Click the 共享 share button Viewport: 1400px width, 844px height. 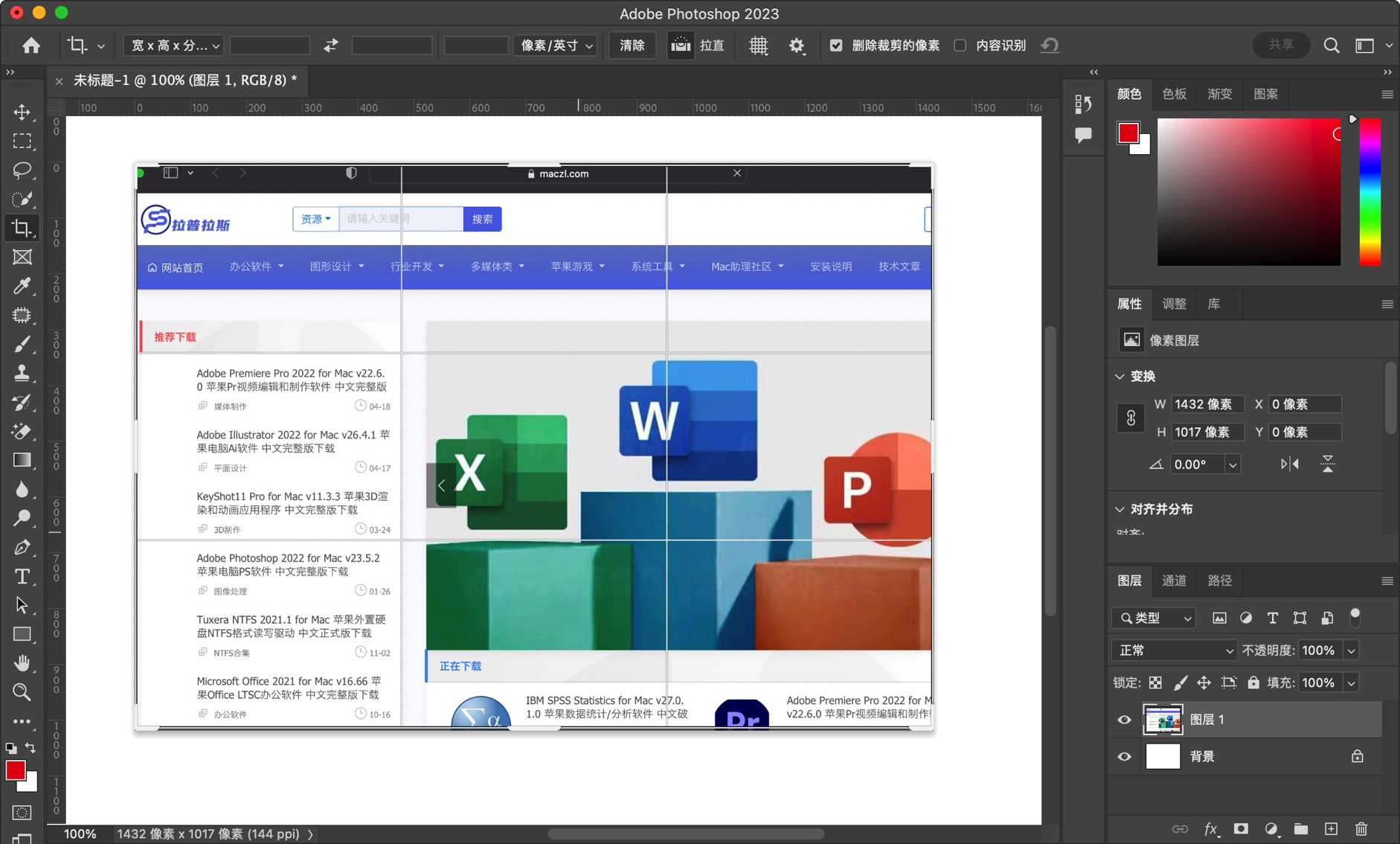[x=1281, y=45]
